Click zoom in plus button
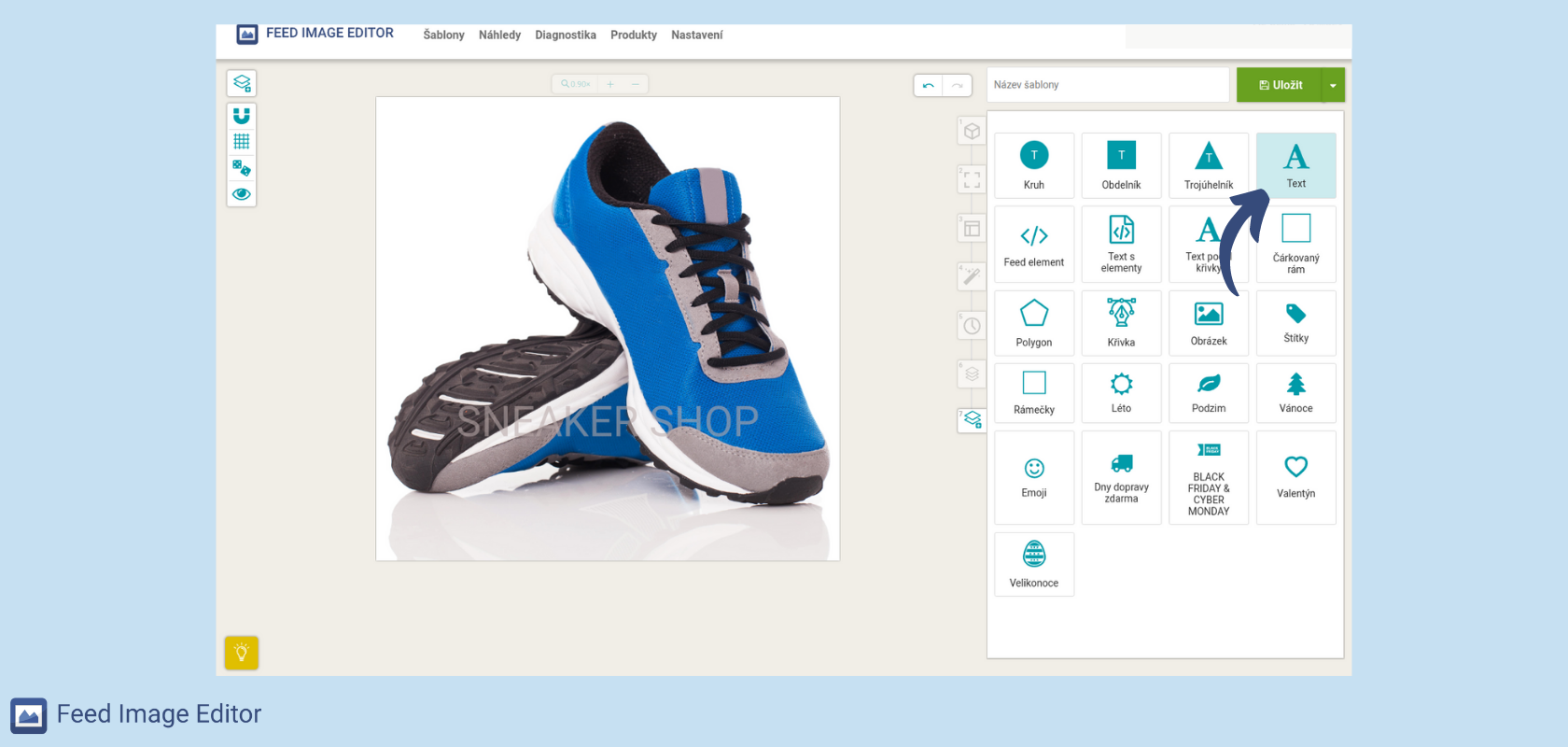1568x747 pixels. (610, 84)
